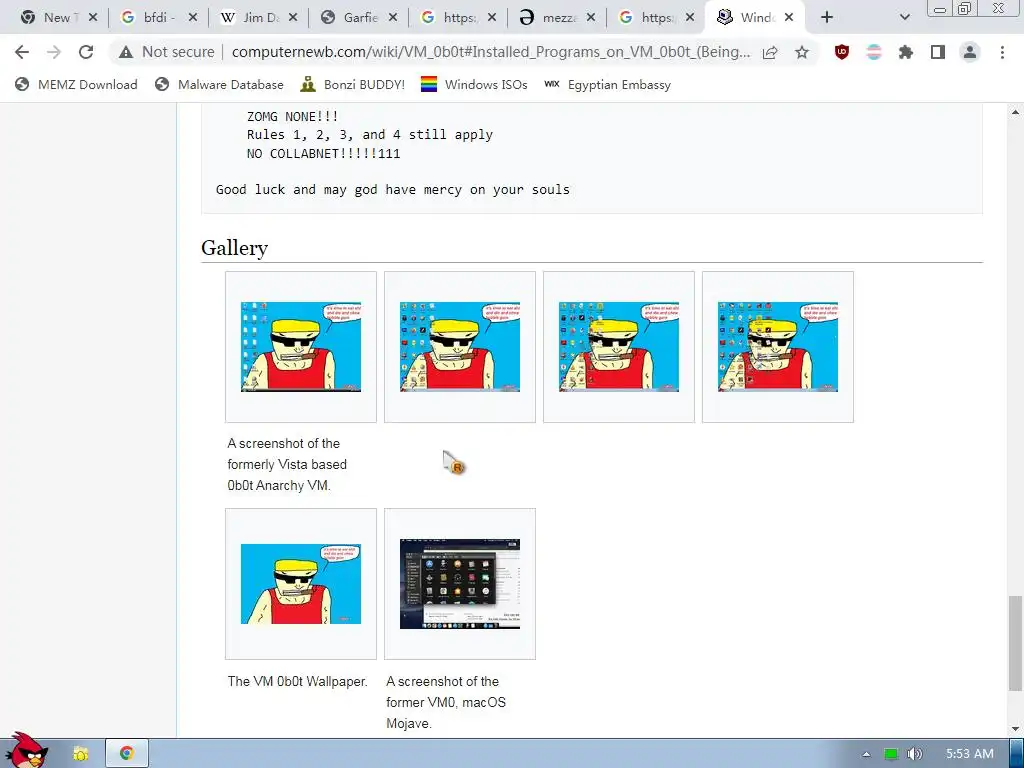The width and height of the screenshot is (1024, 768).
Task: Open the volume speaker tray icon
Action: (x=915, y=754)
